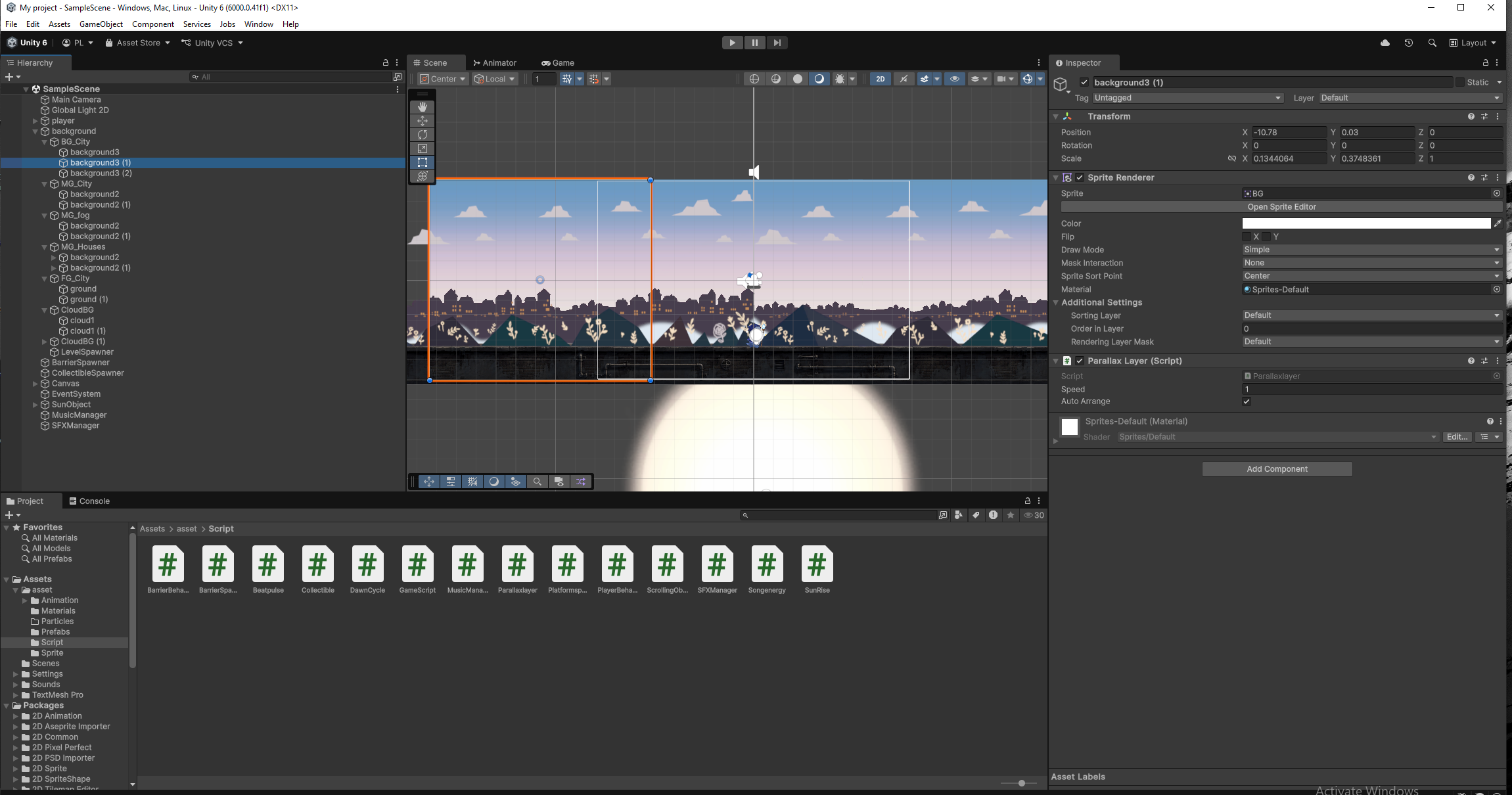Open the Sorting Layer dropdown

click(1372, 315)
